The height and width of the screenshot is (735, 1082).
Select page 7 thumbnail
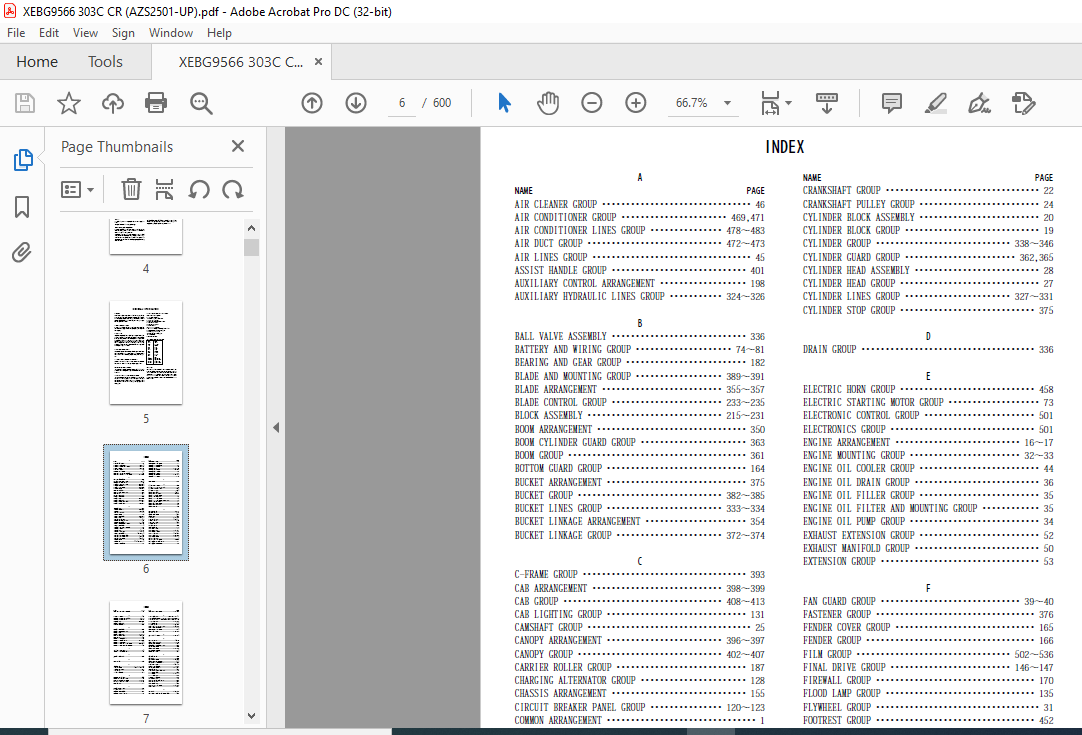click(x=146, y=653)
